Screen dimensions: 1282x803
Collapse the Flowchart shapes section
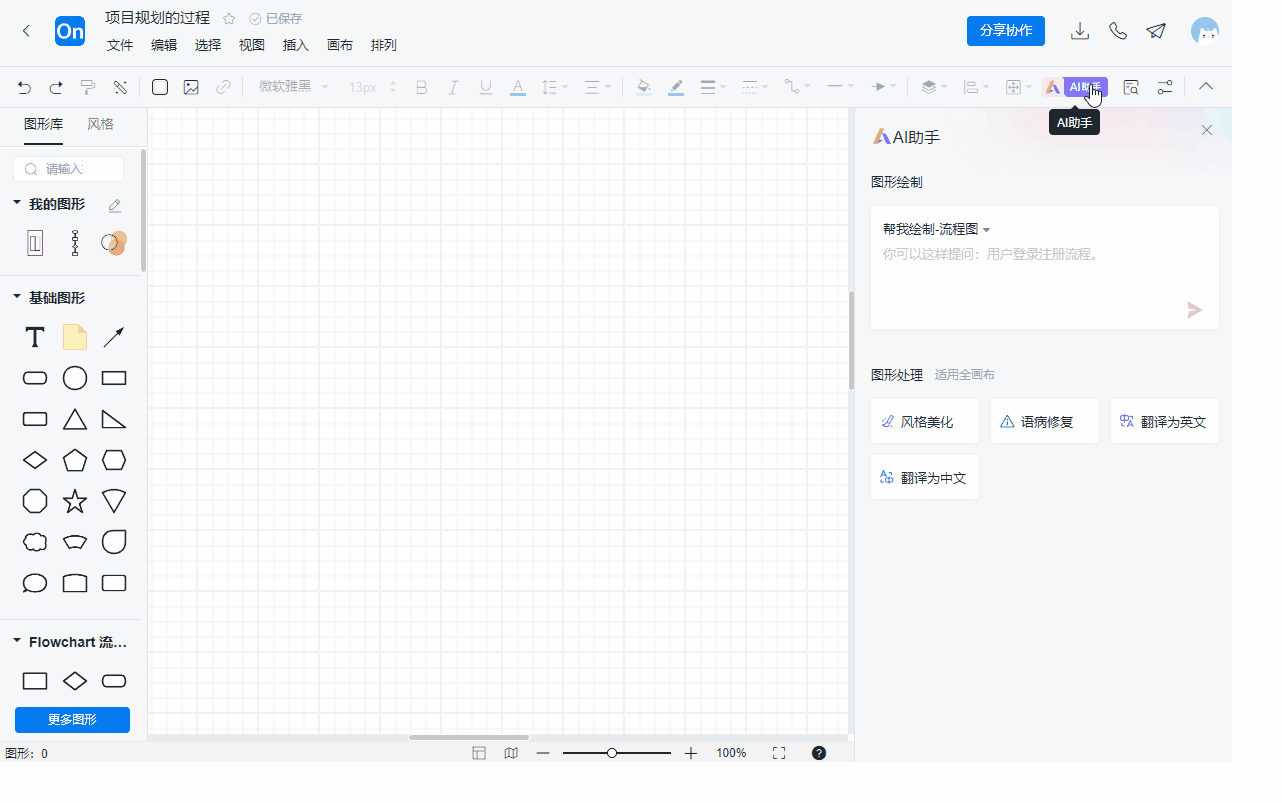coord(16,641)
